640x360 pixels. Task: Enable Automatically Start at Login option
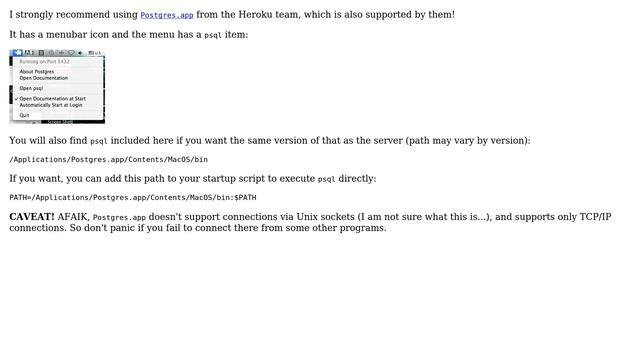click(51, 105)
